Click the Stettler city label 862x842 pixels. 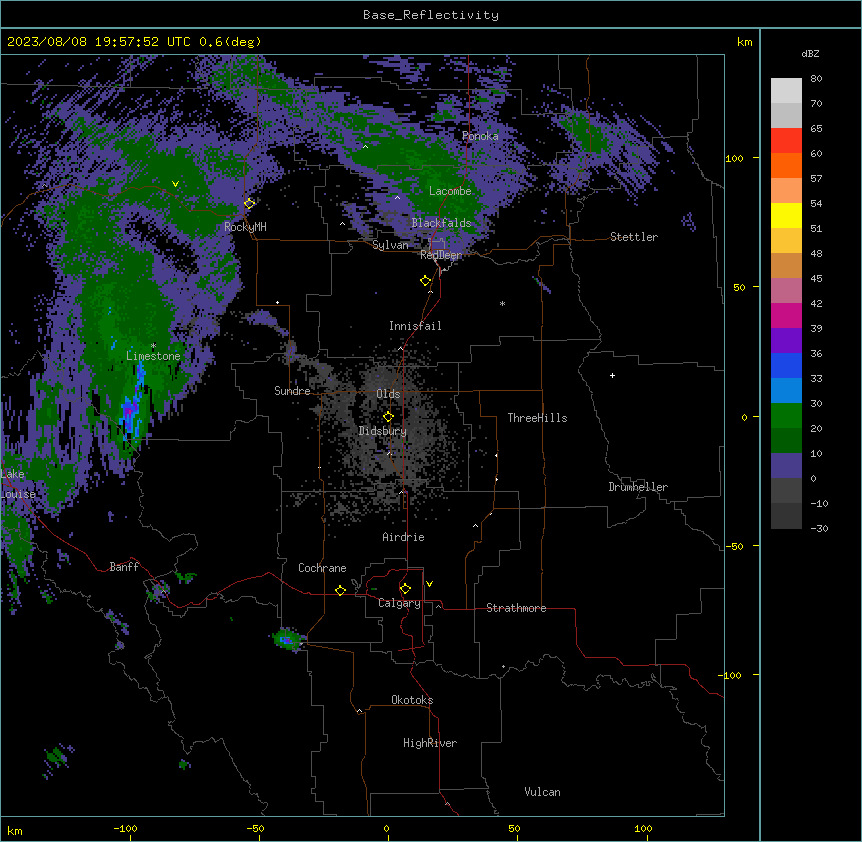634,237
